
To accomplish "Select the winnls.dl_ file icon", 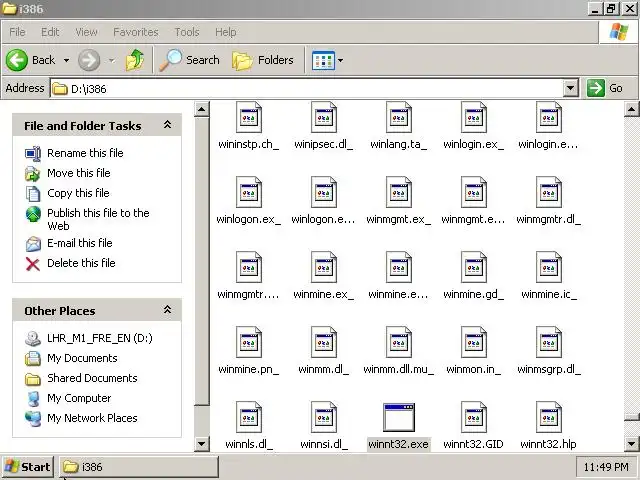I will tap(249, 418).
